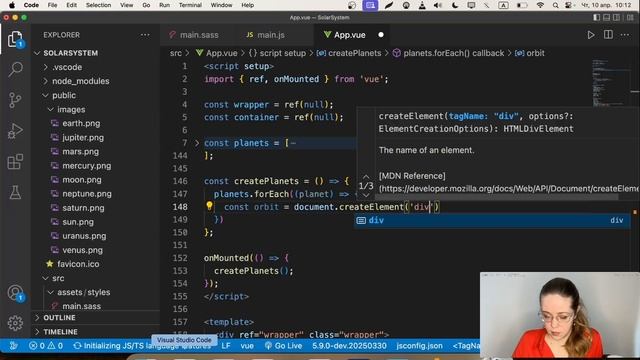
Task: Show next signature with down arrow
Action: (366, 195)
